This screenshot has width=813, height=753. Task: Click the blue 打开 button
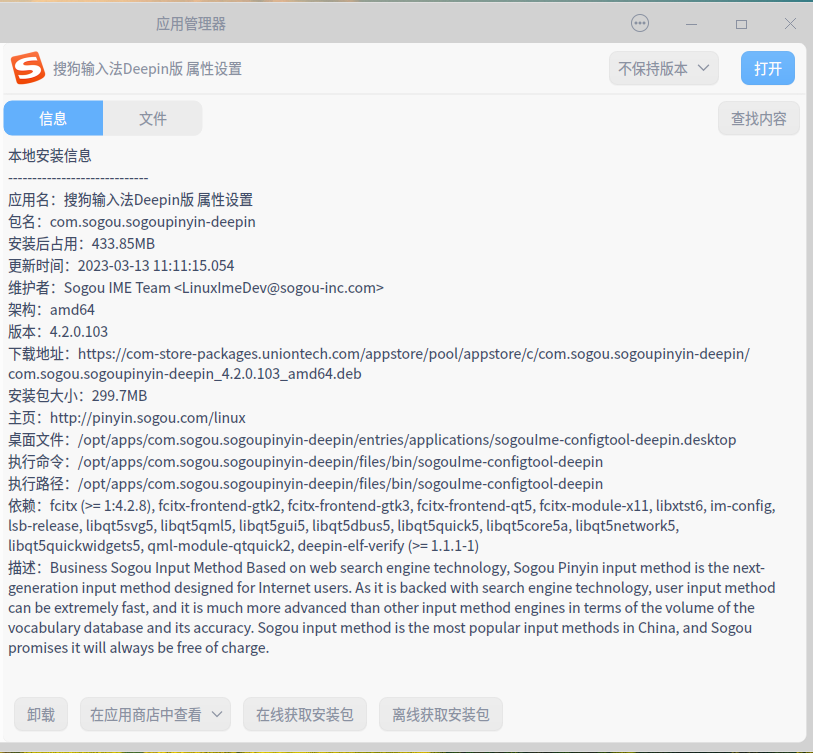click(767, 68)
